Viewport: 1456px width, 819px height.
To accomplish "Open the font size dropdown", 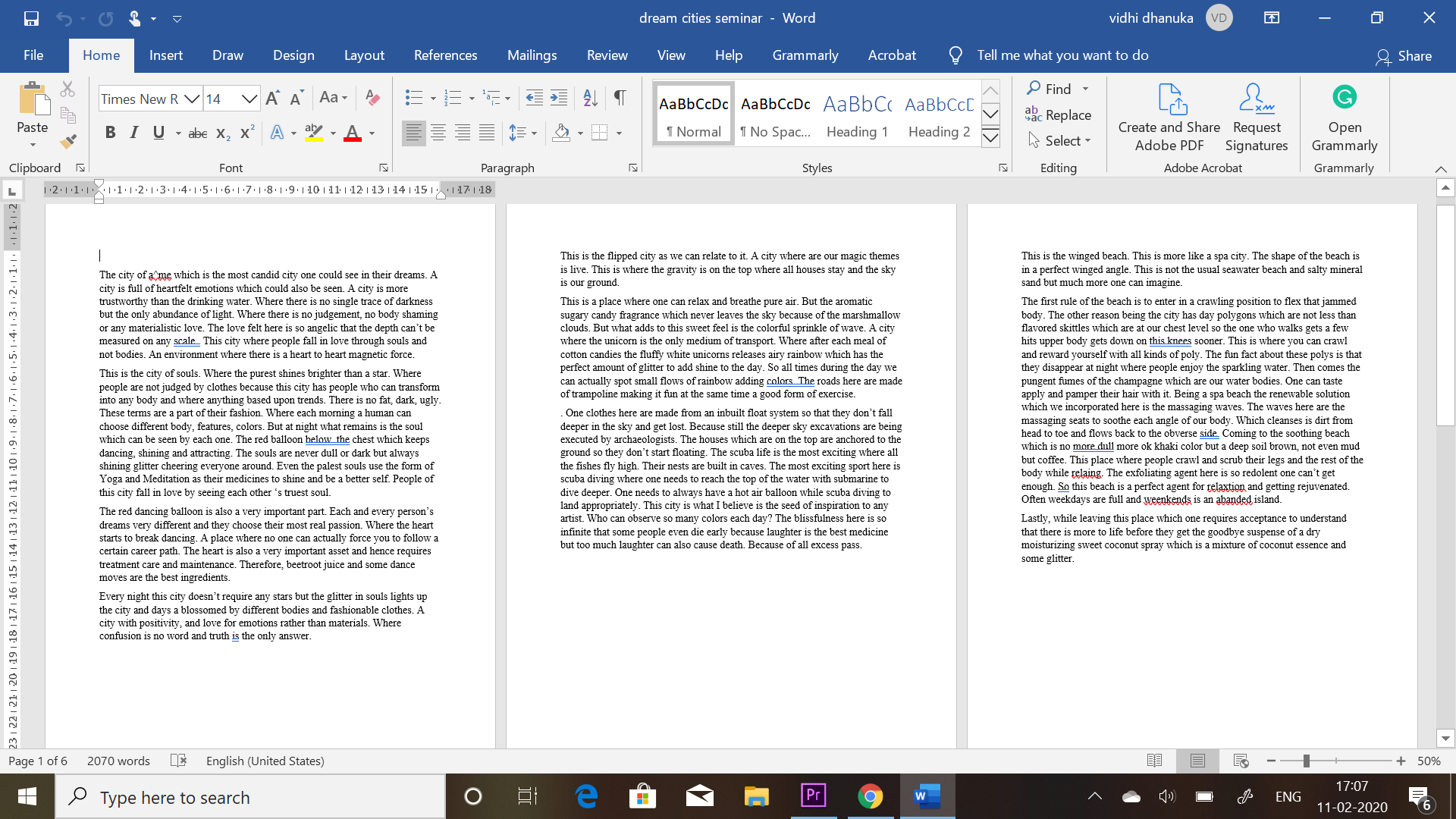I will tap(249, 99).
